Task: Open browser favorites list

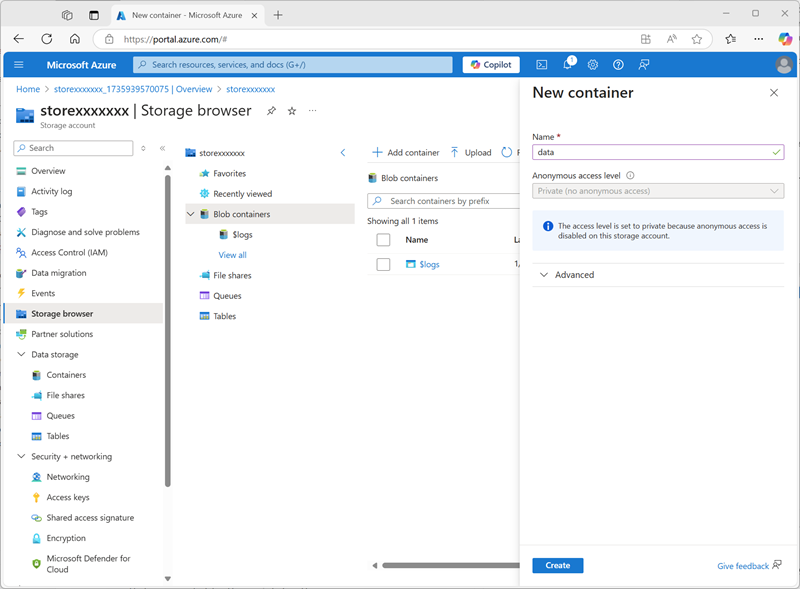Action: pos(731,39)
